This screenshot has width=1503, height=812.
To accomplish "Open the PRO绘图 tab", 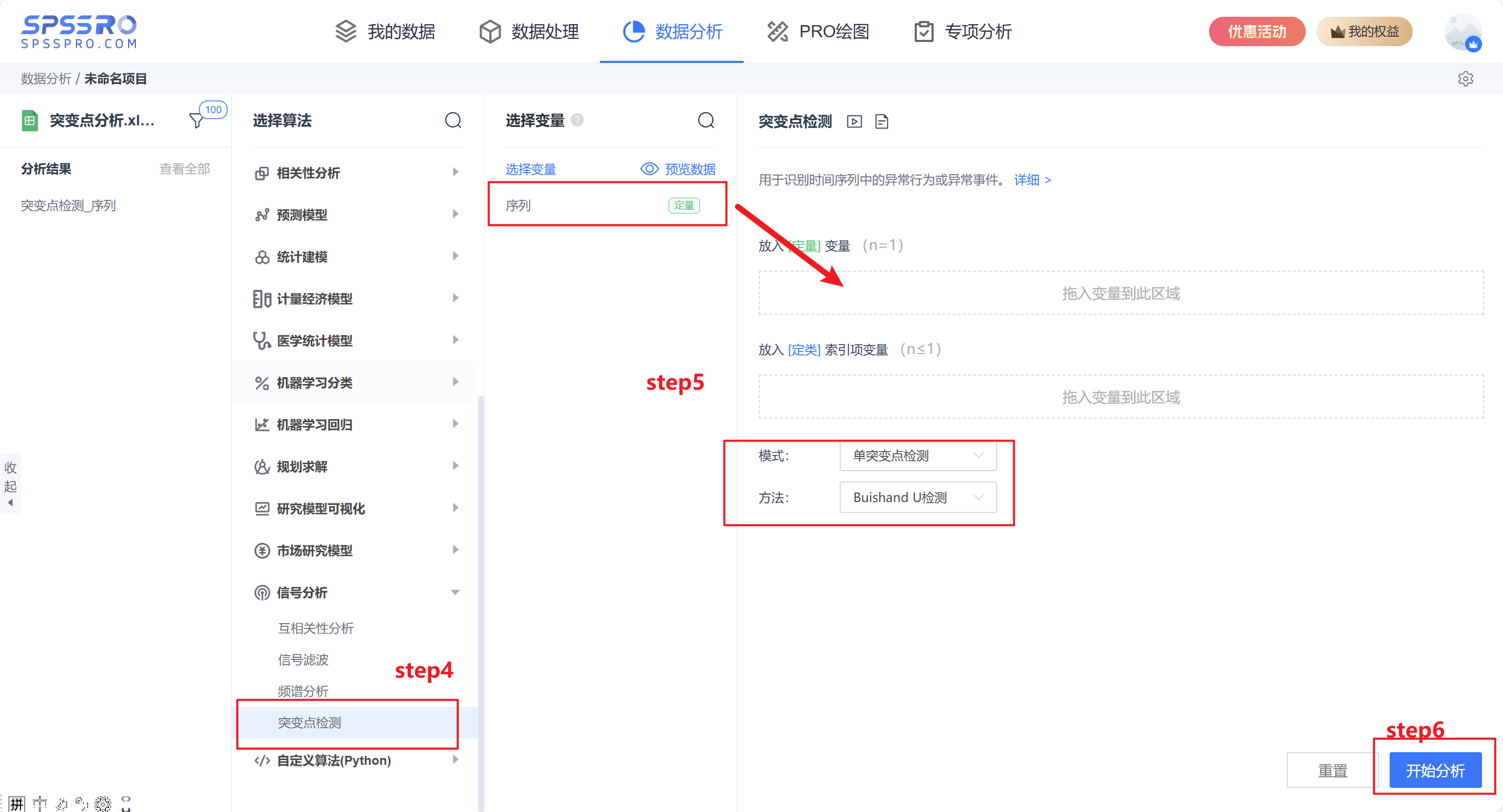I will (818, 31).
